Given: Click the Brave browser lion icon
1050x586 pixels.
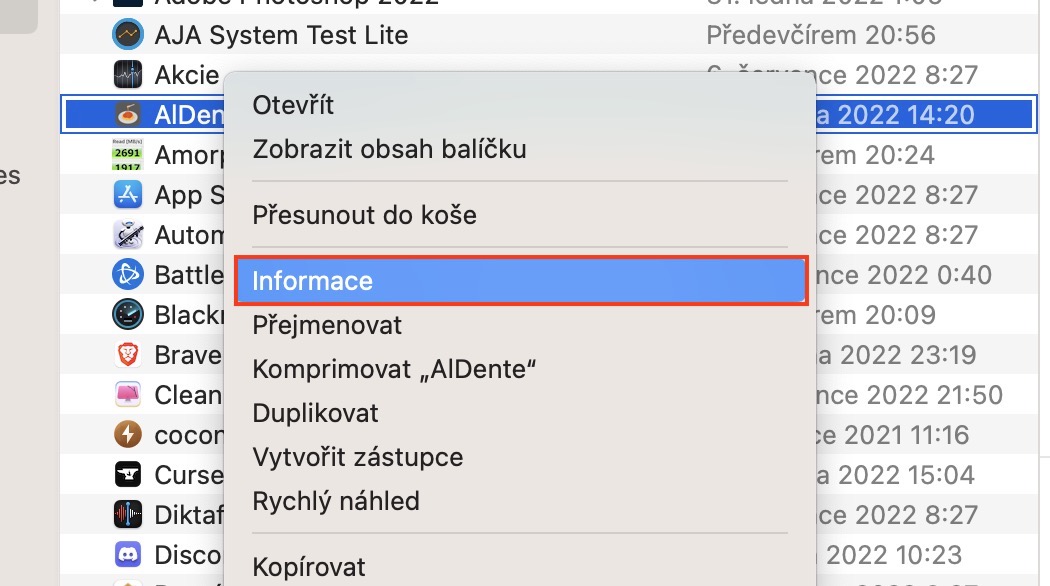Looking at the screenshot, I should pos(128,355).
